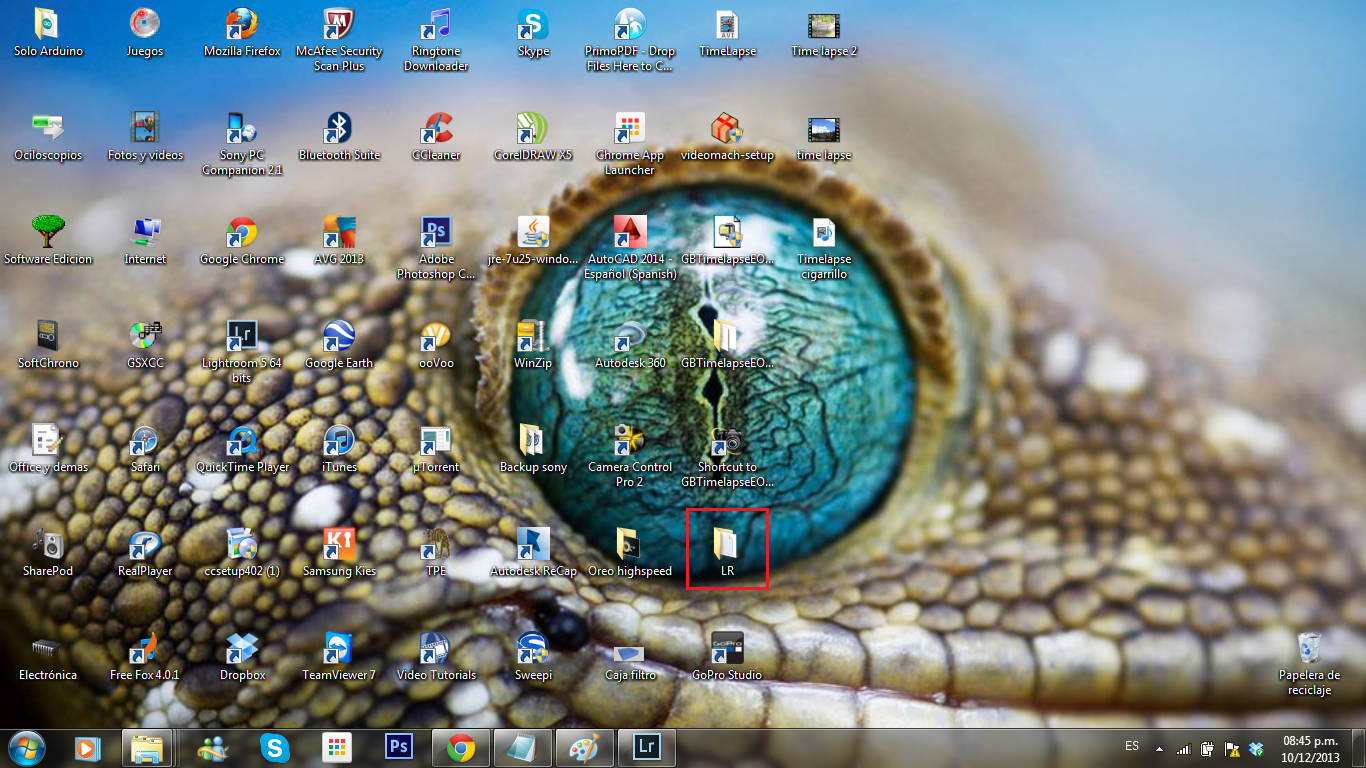Select the jre-7u25-windows Java installer icon
The width and height of the screenshot is (1366, 768).
click(x=533, y=241)
